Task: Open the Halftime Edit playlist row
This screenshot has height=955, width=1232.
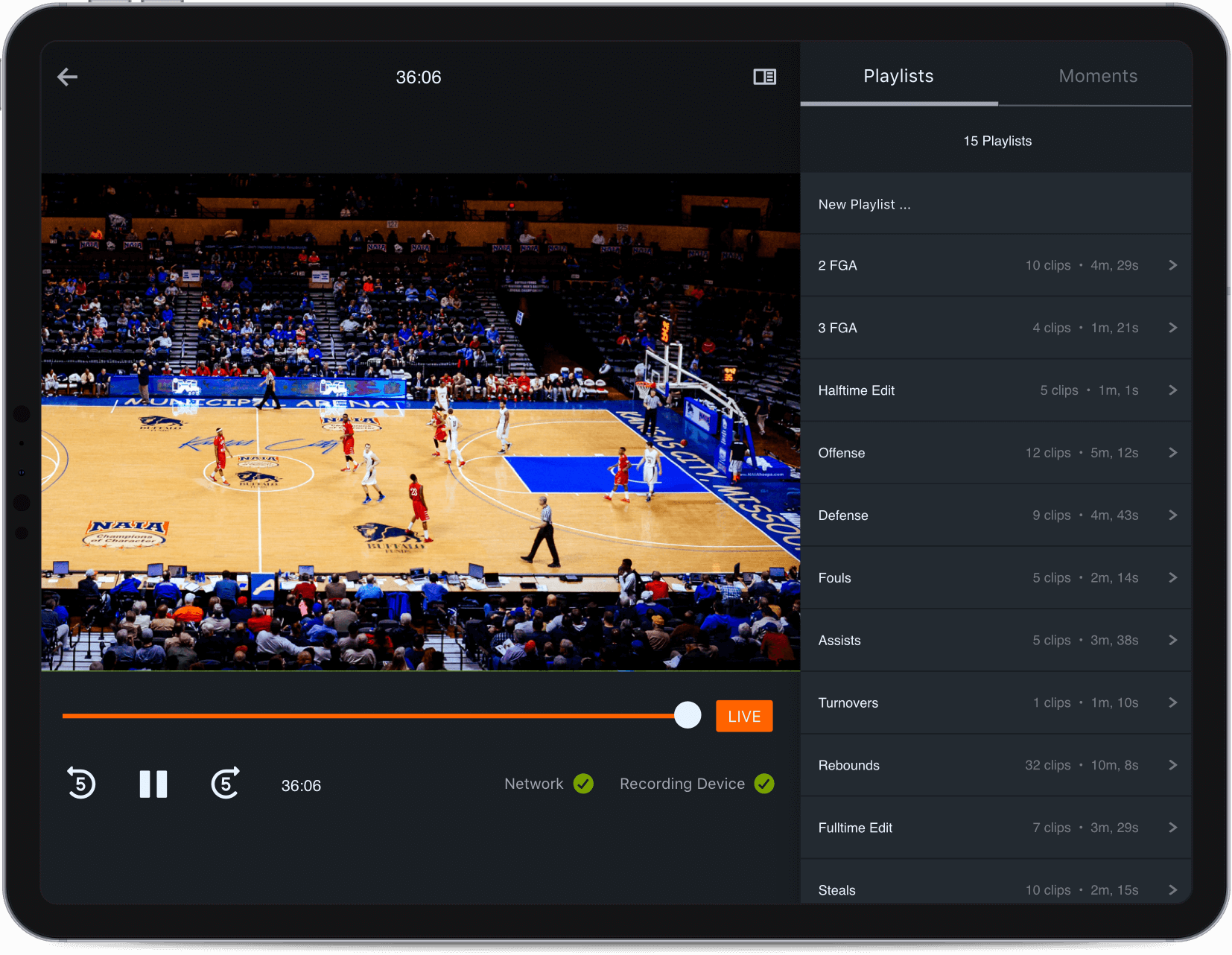Action: (x=997, y=390)
